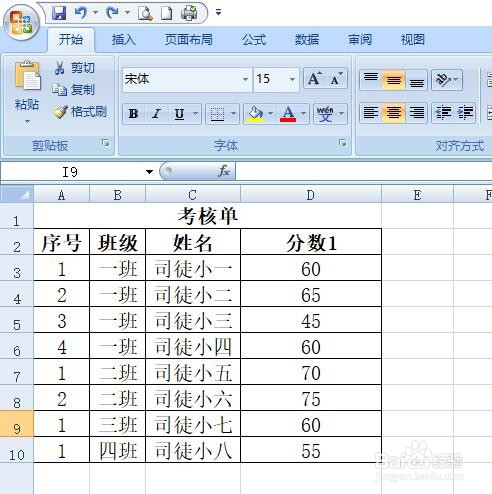Select the score cell with 75
Screen dimensions: 492x494
pyautogui.click(x=311, y=398)
